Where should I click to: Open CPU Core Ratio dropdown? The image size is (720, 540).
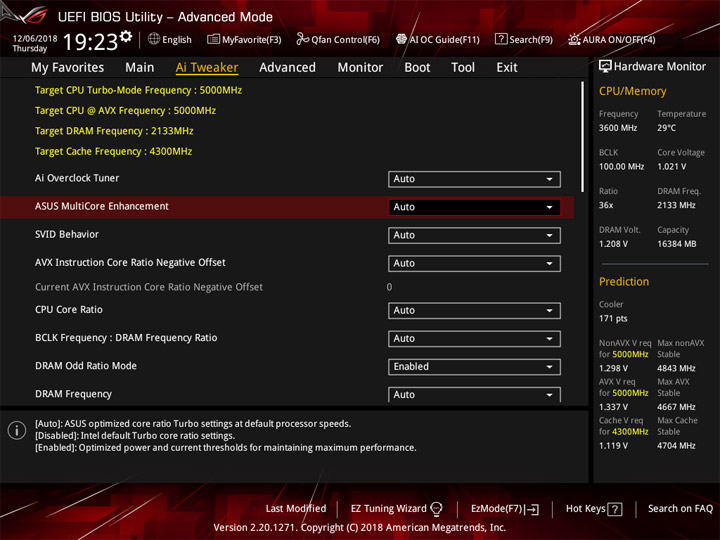(474, 310)
